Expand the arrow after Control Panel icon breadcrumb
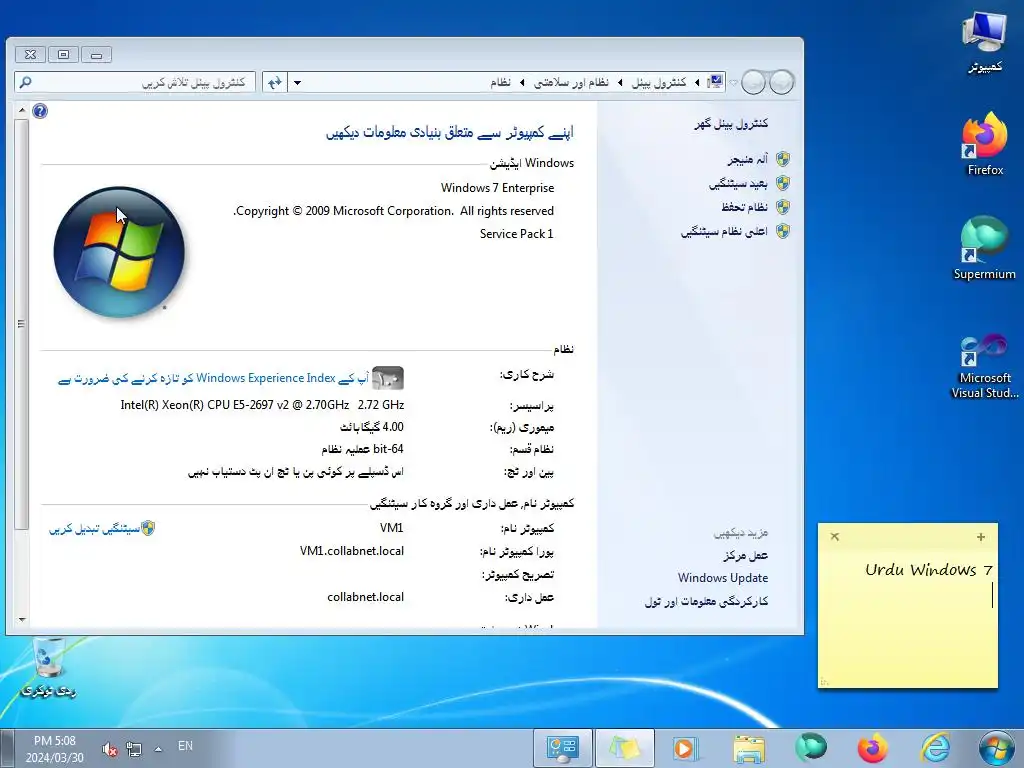The image size is (1024, 768). pyautogui.click(x=697, y=82)
